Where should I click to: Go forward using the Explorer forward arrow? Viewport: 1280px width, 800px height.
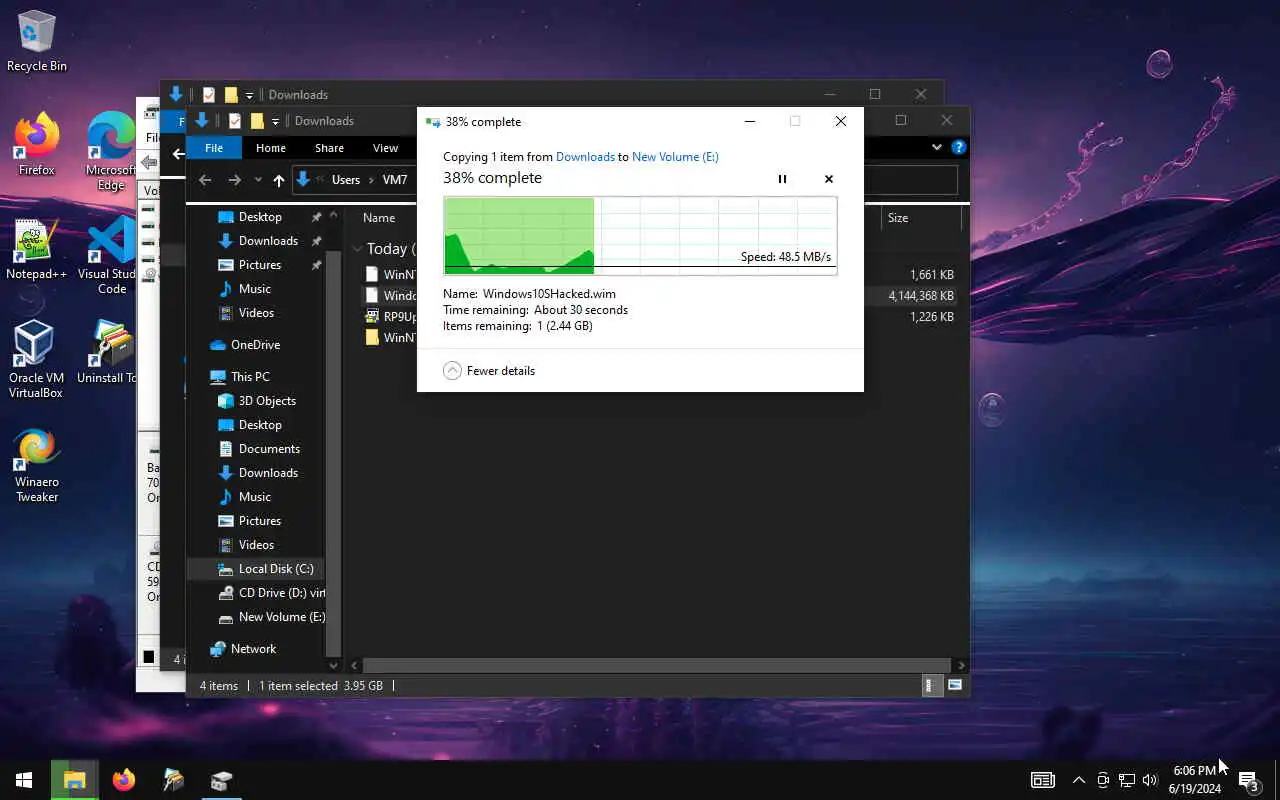point(234,180)
